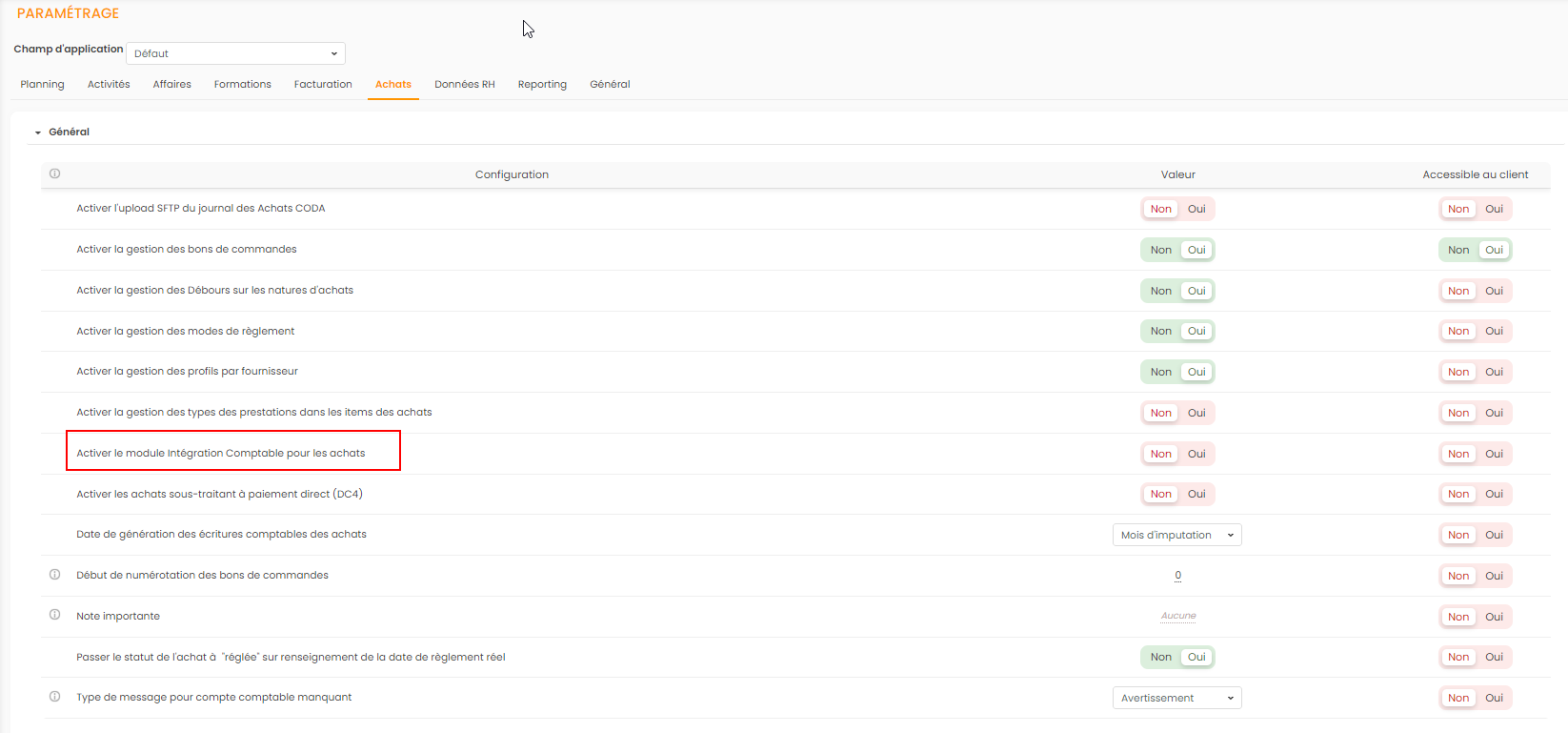Open the Avertissement message type dropdown

(x=1176, y=698)
